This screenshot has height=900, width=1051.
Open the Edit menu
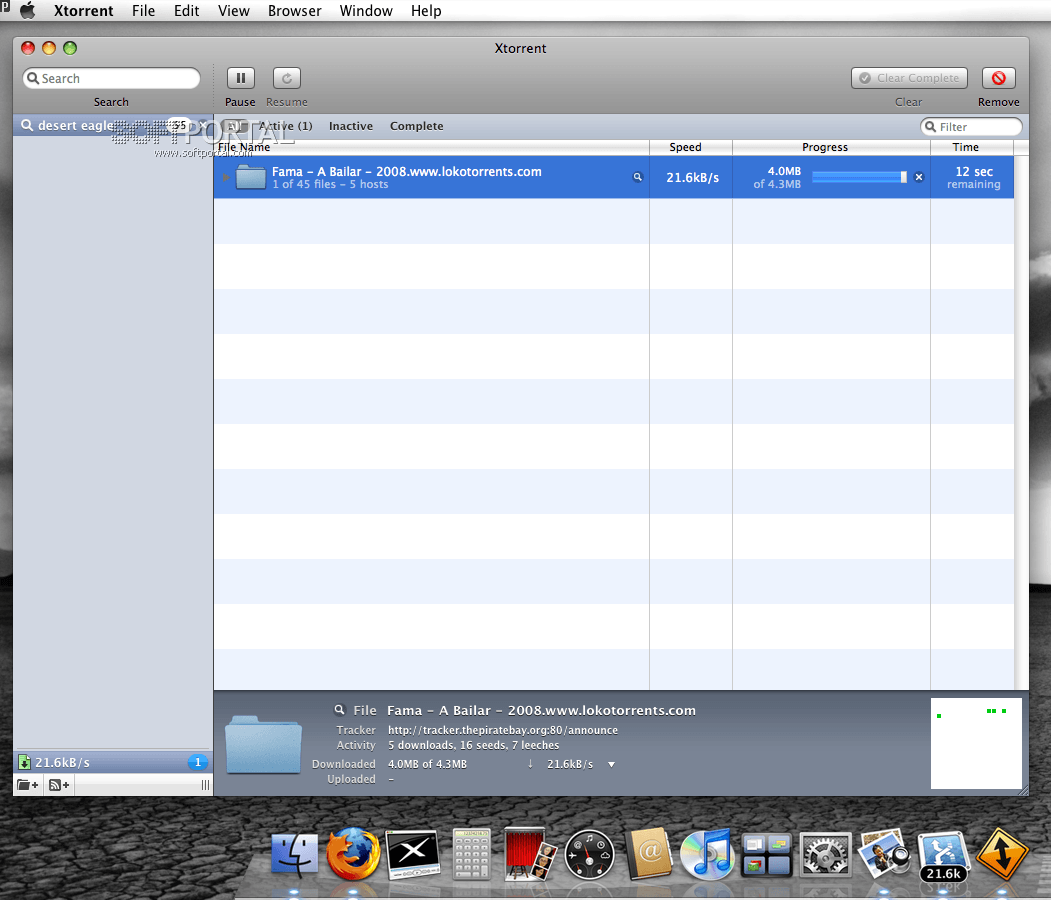(x=186, y=11)
